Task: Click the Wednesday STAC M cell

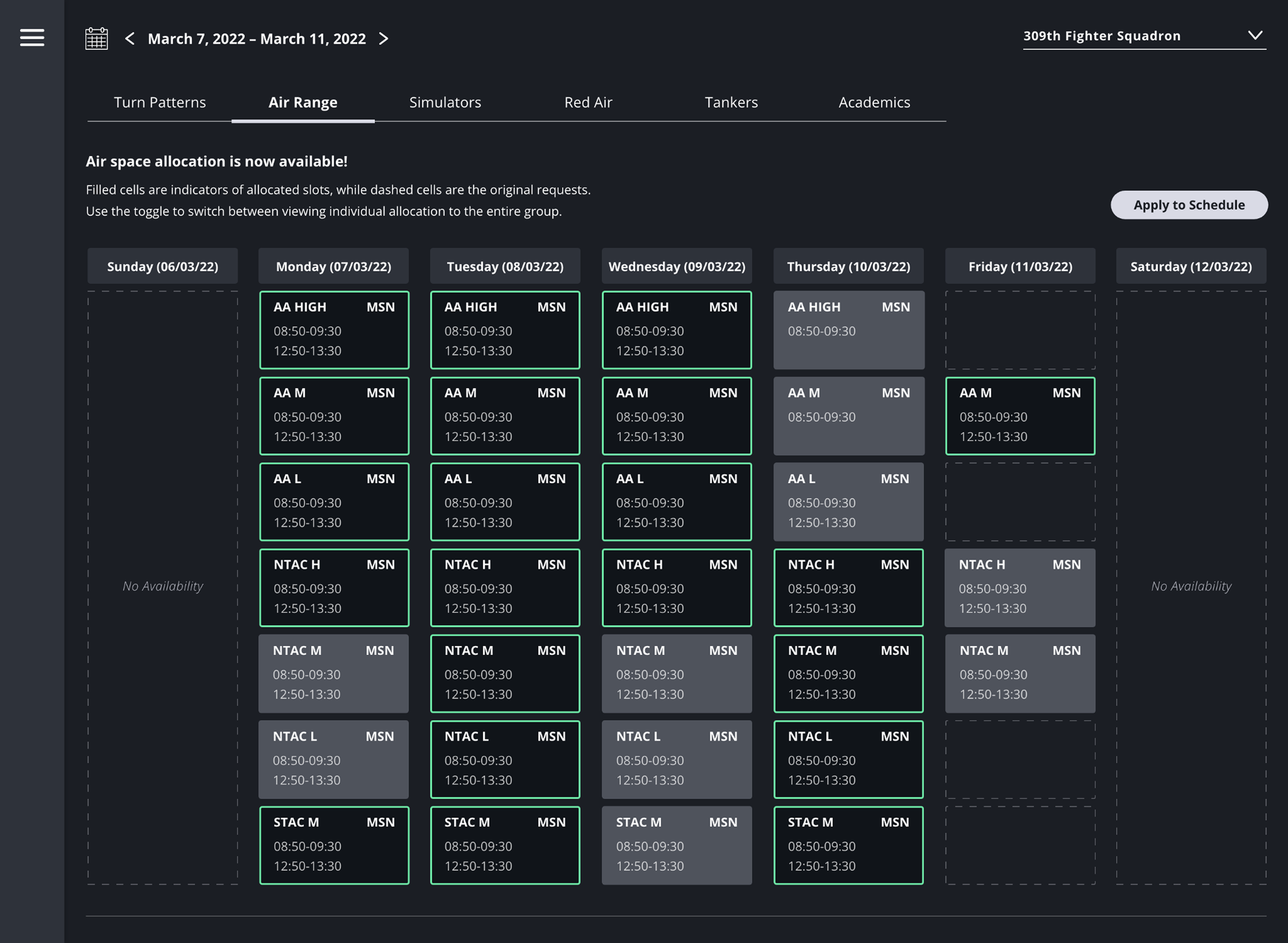Action: (x=676, y=846)
